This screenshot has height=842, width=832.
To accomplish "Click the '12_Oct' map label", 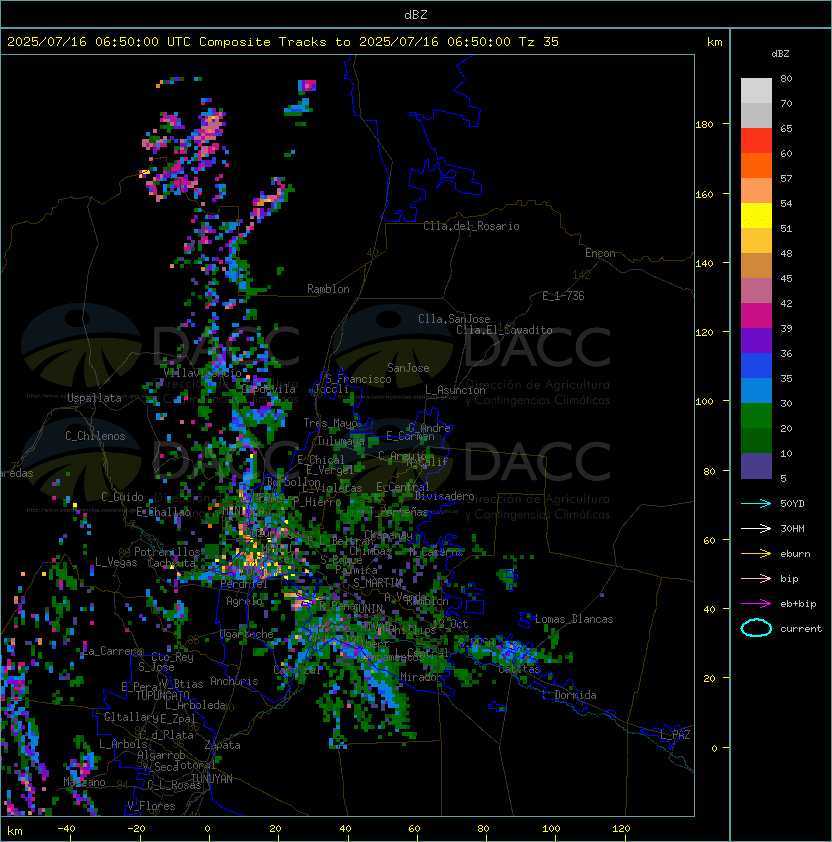I will pos(450,624).
